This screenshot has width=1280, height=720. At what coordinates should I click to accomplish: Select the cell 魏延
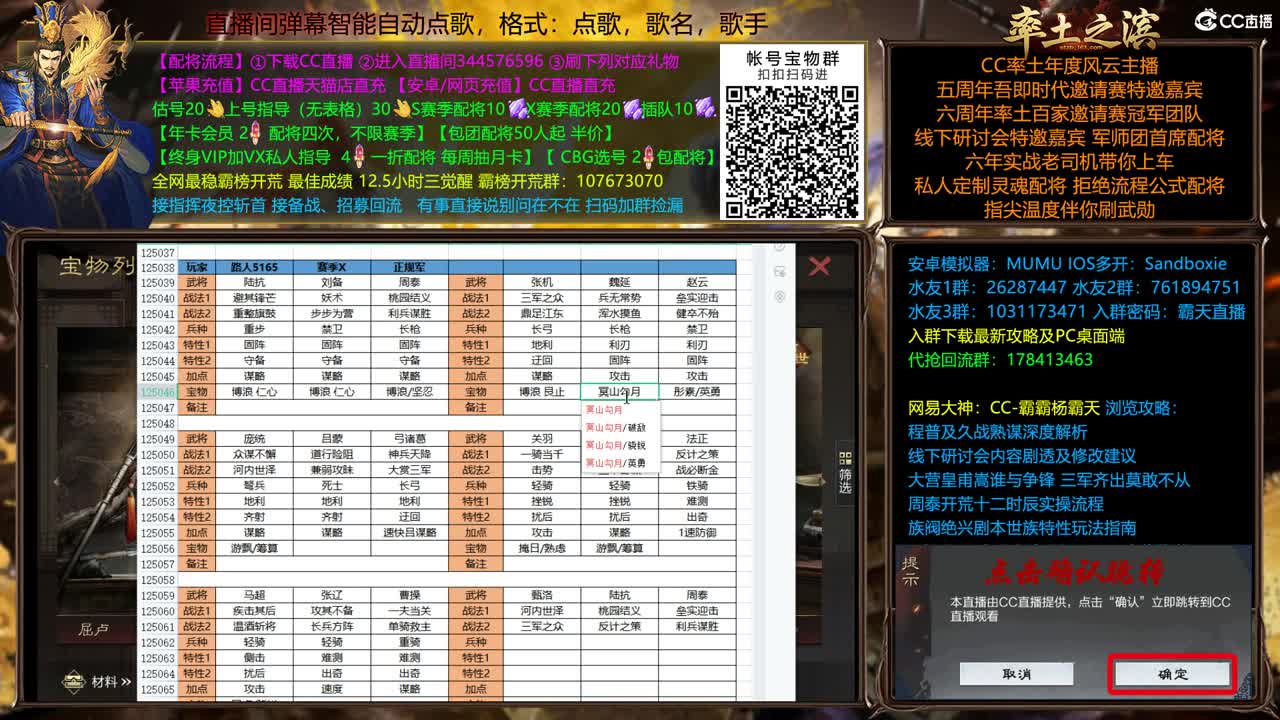point(620,283)
